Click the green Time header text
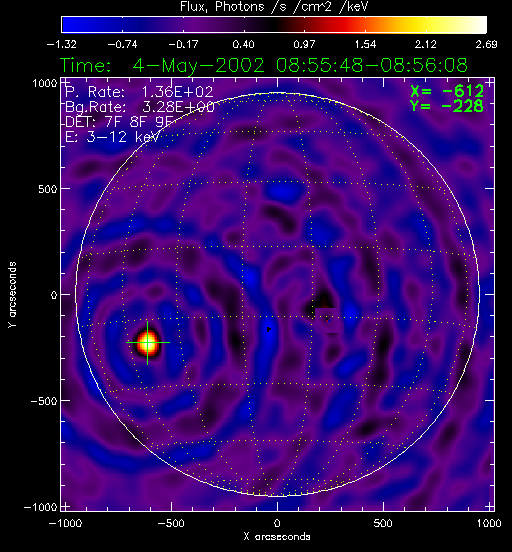The width and height of the screenshot is (512, 552). [264, 65]
